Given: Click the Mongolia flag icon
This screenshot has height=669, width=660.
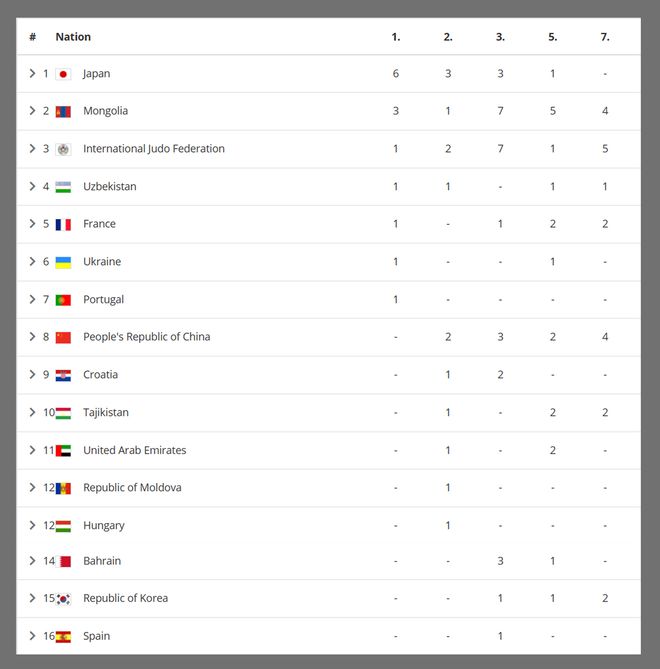Looking at the screenshot, I should [x=63, y=112].
